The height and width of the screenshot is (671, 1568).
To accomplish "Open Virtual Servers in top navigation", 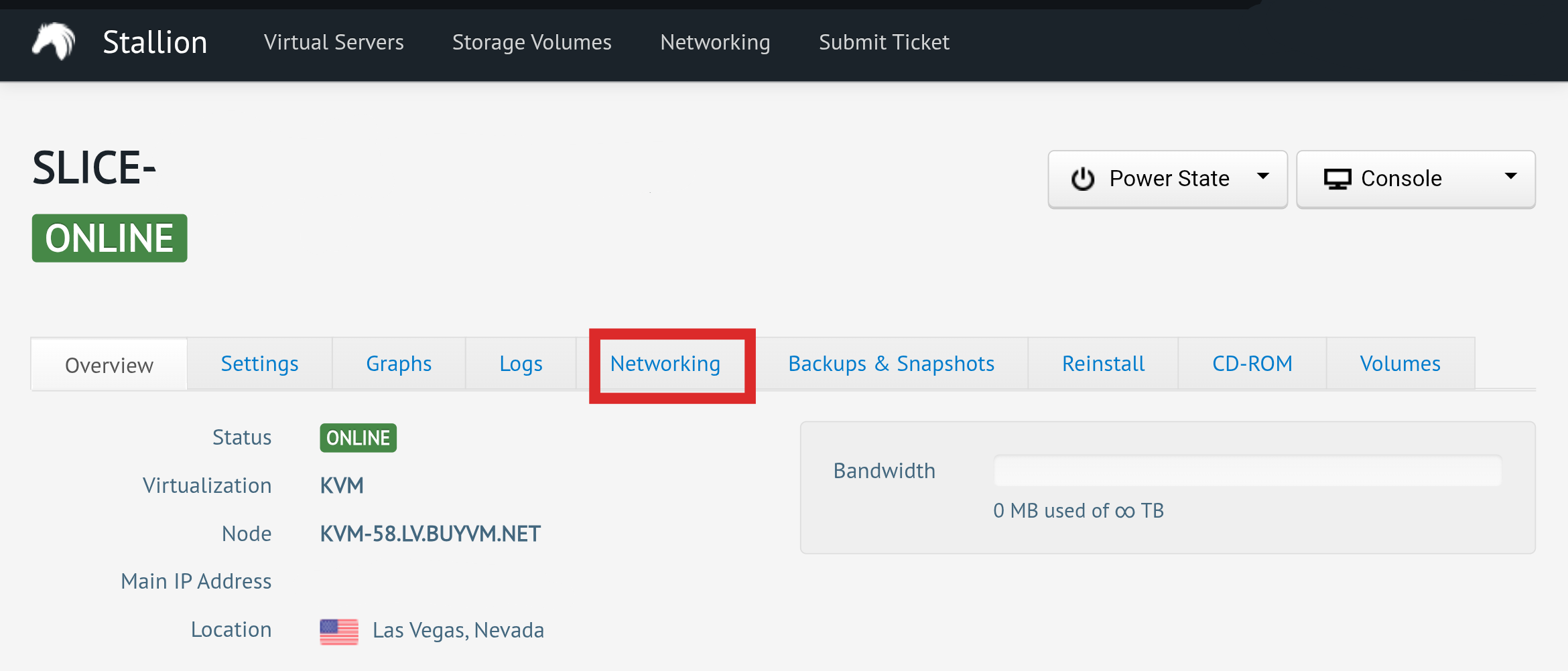I will pyautogui.click(x=334, y=42).
